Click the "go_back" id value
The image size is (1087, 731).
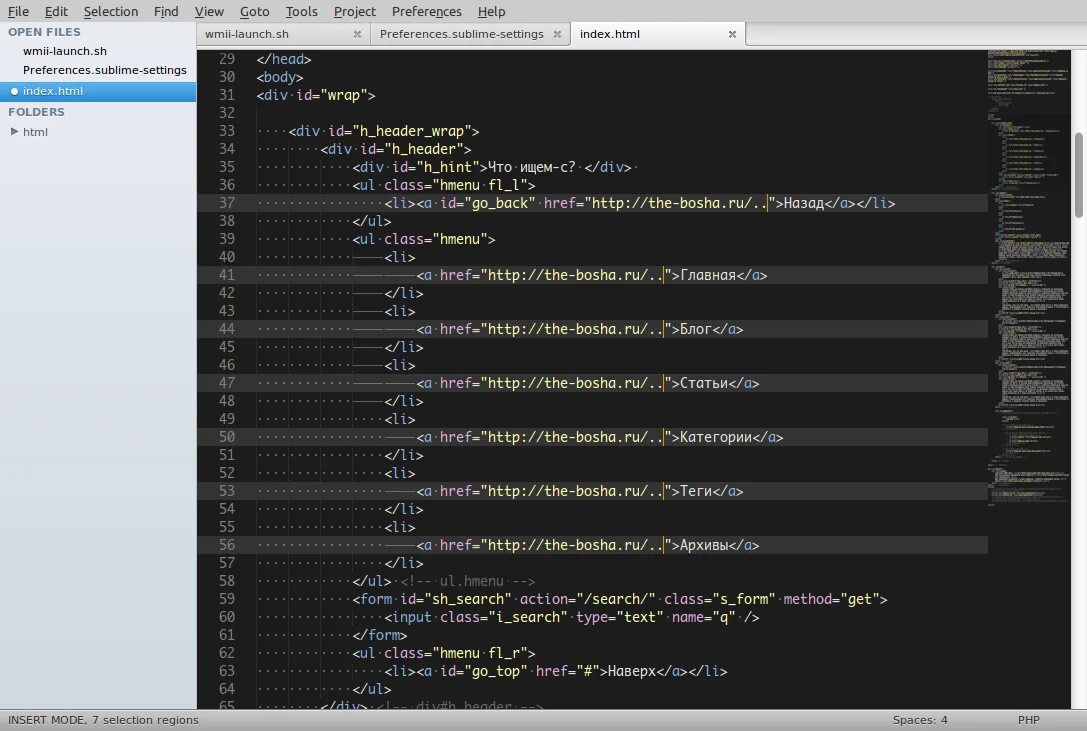[503, 203]
